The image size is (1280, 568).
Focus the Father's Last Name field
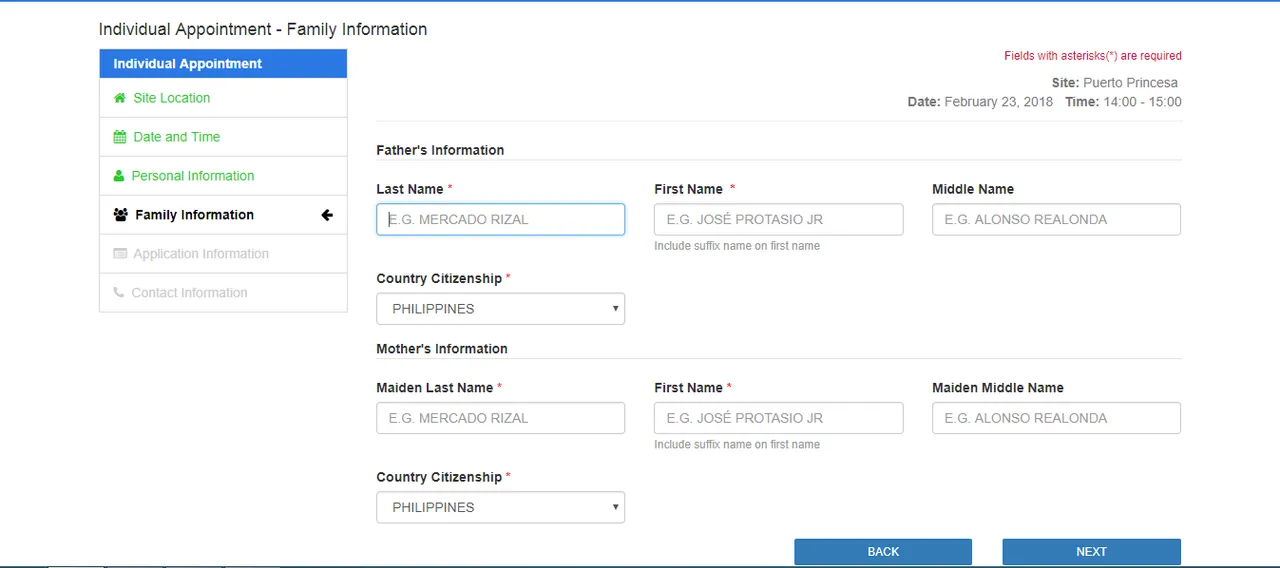501,220
